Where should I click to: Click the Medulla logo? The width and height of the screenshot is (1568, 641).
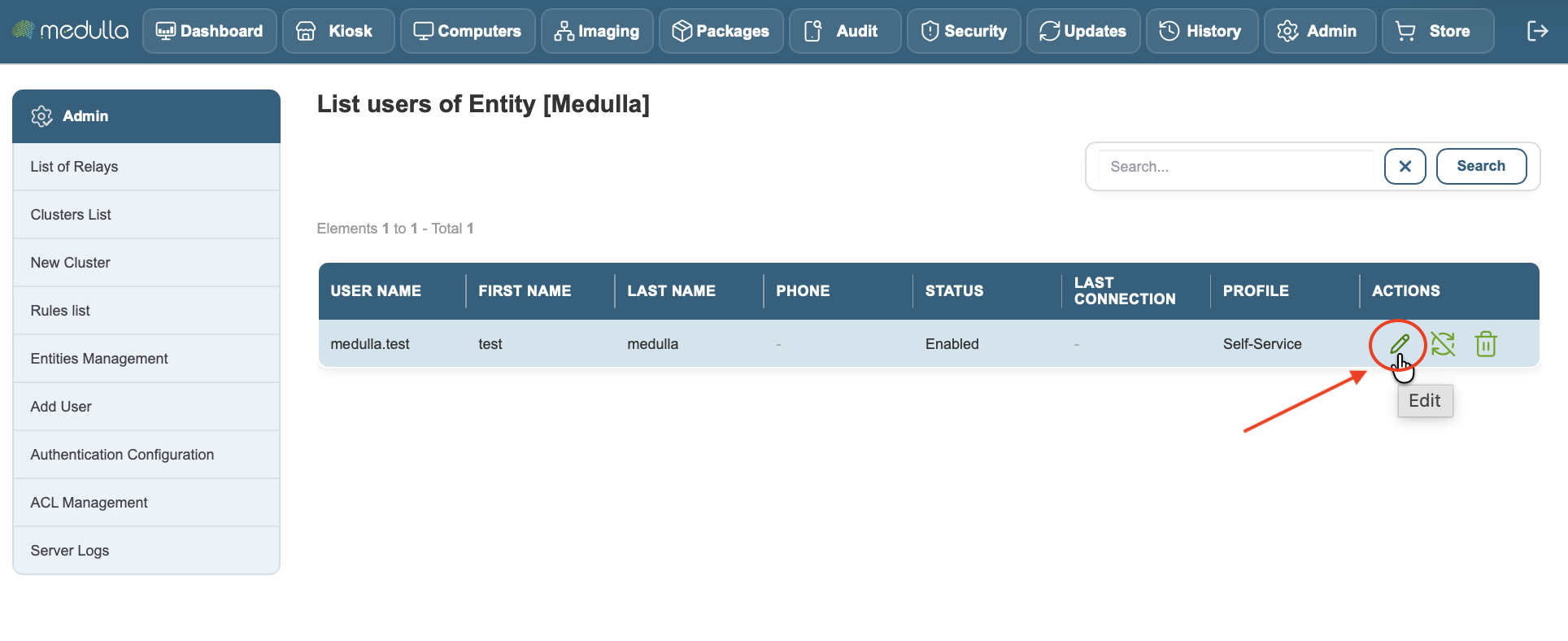click(71, 31)
